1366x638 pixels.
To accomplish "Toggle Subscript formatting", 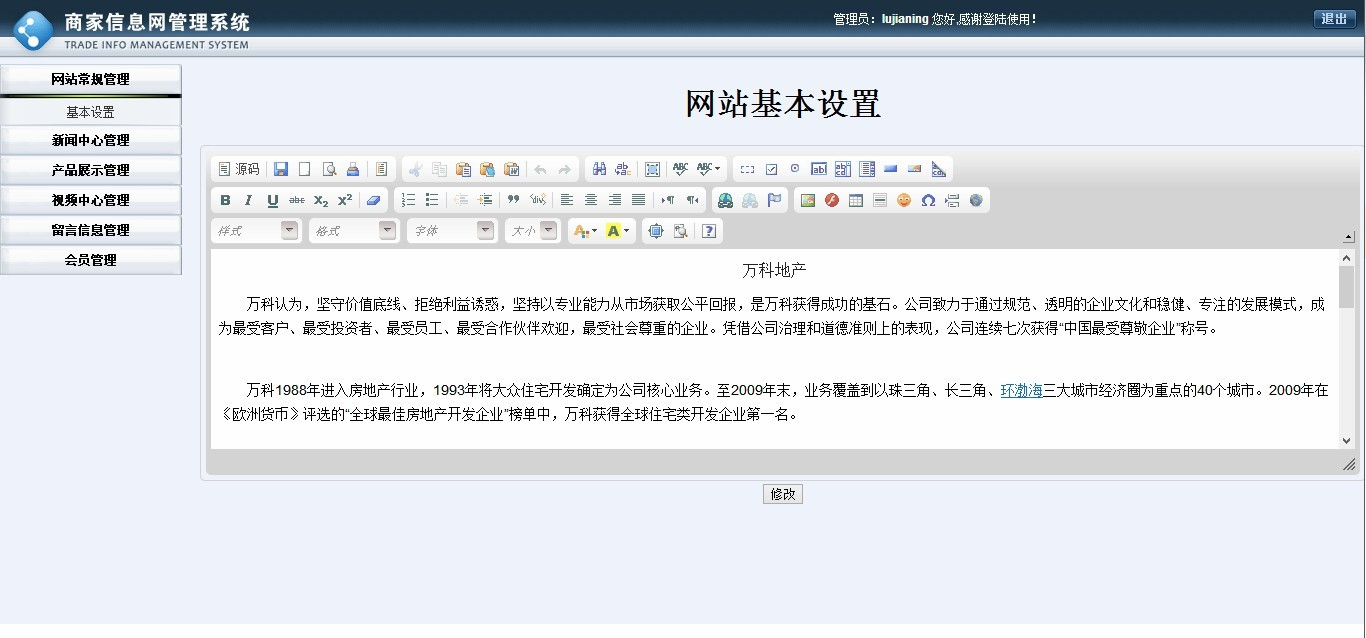I will point(321,200).
